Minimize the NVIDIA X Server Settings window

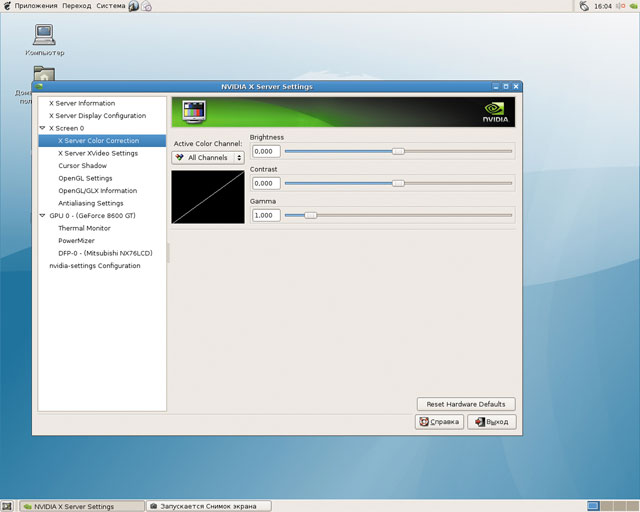[x=496, y=87]
